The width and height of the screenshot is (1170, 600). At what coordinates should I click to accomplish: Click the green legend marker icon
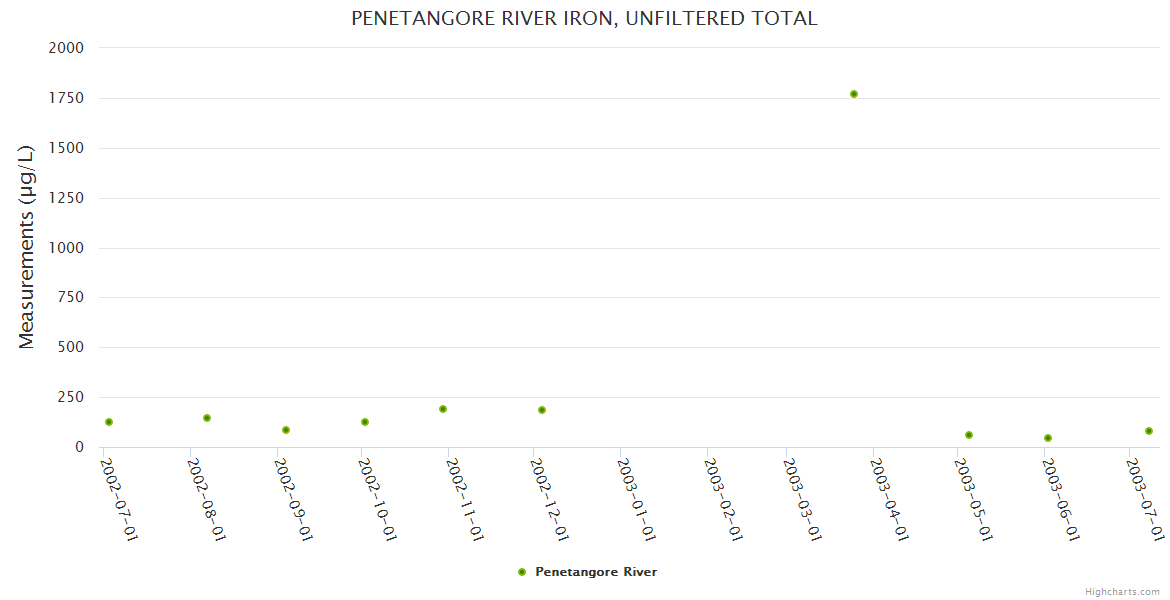[x=521, y=572]
